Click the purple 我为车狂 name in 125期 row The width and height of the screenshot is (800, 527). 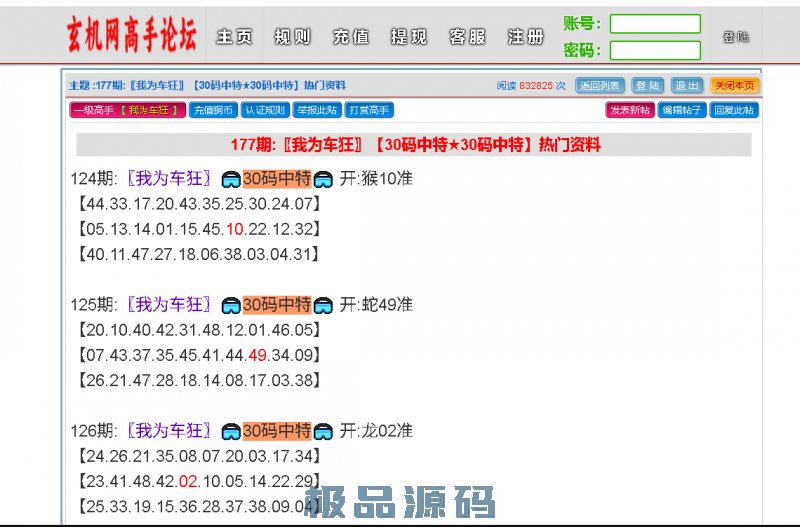coord(169,305)
